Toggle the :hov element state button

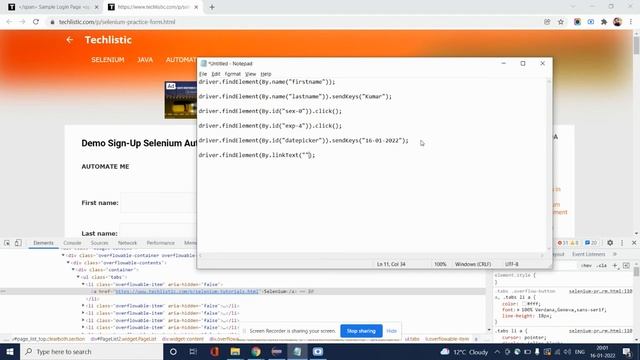pos(587,266)
